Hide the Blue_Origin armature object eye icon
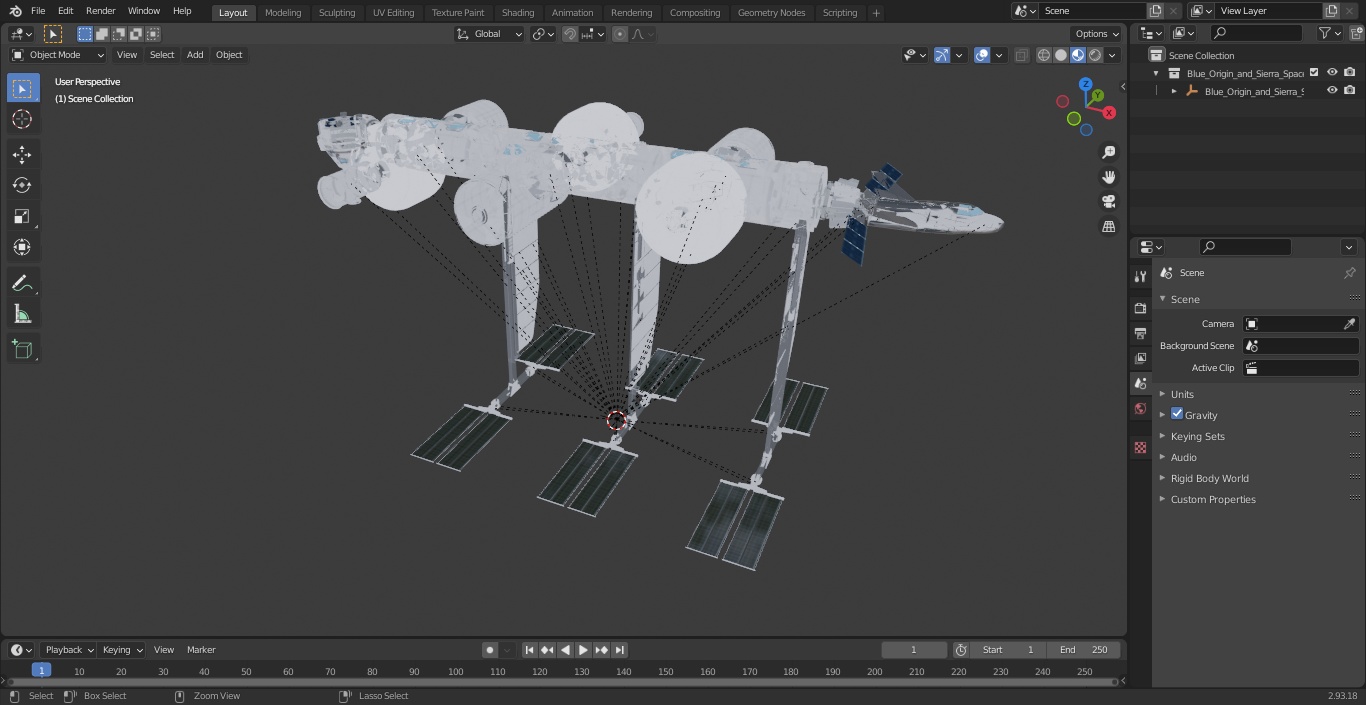Image resolution: width=1366 pixels, height=705 pixels. (x=1332, y=91)
